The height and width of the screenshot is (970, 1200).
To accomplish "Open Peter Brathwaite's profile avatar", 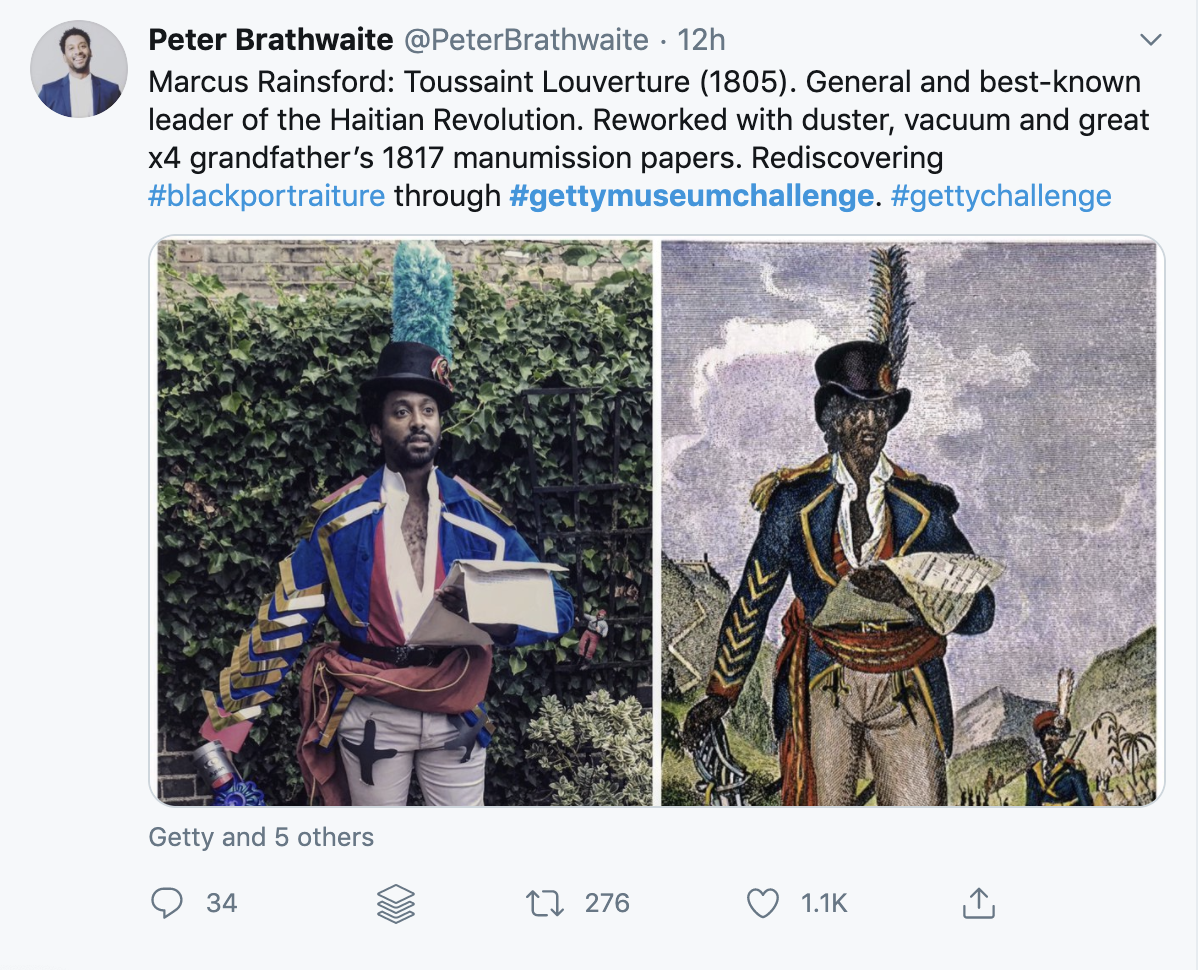I will (x=79, y=68).
